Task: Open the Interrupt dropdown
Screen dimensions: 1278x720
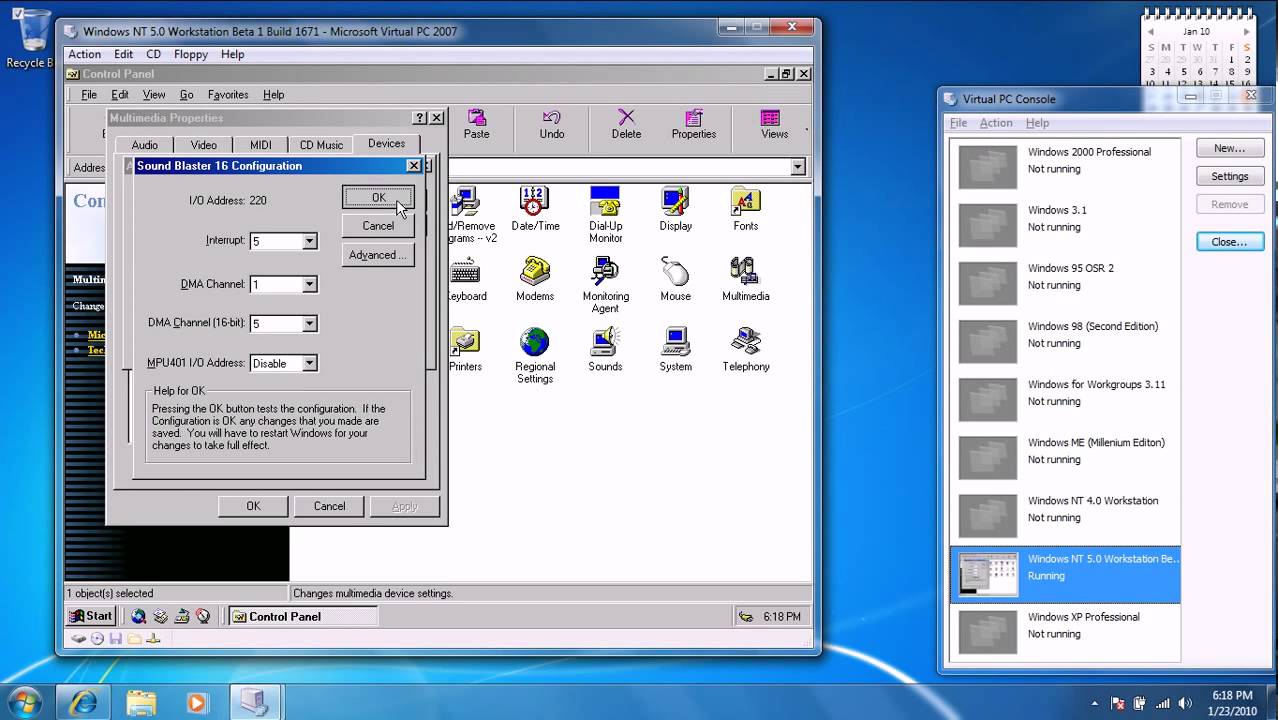Action: point(309,241)
